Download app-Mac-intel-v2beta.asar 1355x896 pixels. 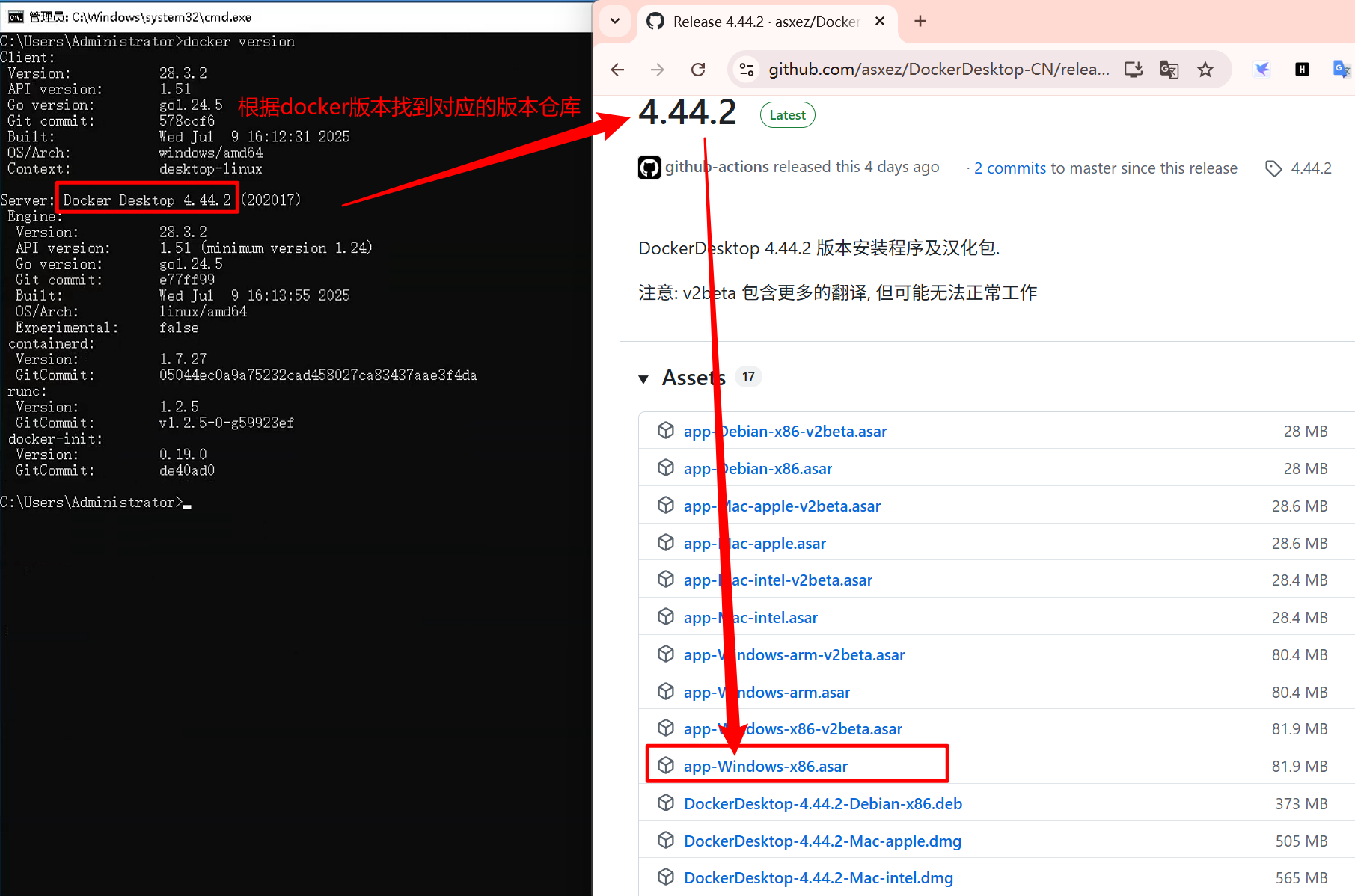(x=778, y=580)
